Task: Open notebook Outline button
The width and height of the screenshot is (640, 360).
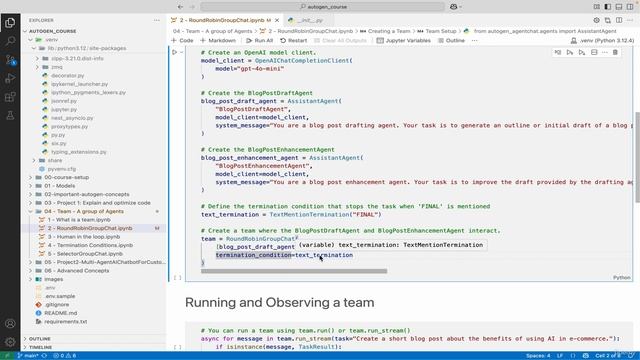Action: pyautogui.click(x=451, y=40)
